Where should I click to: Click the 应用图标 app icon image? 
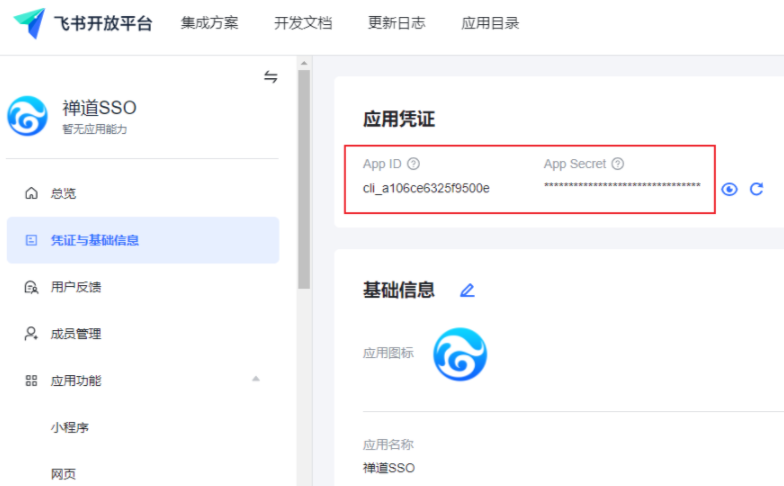(x=460, y=354)
